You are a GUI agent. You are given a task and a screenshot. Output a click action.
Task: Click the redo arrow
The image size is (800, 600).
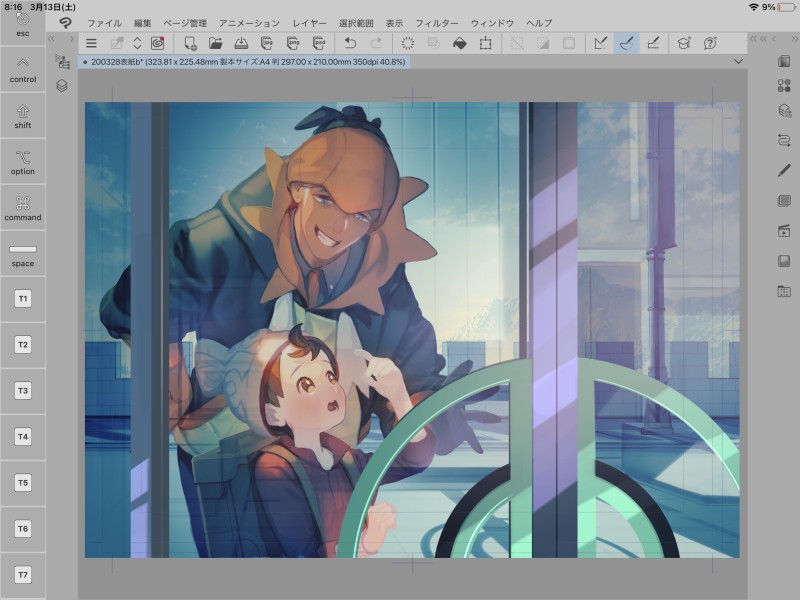(x=376, y=43)
